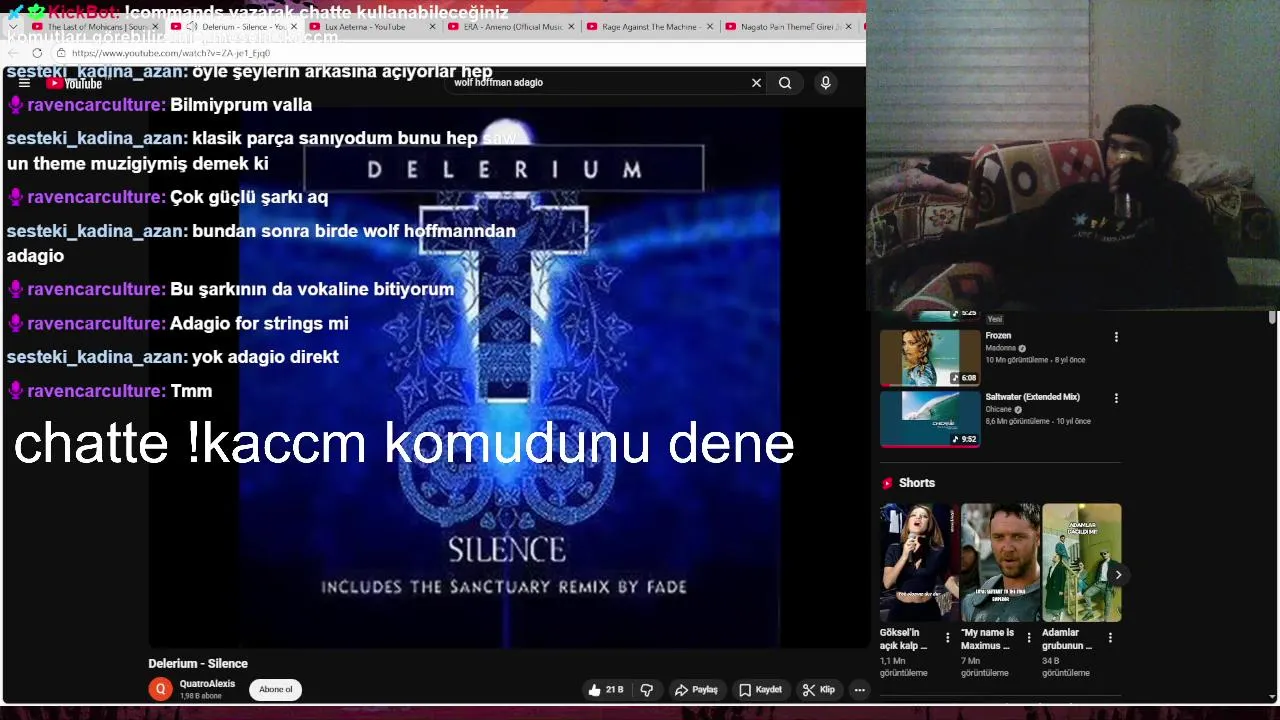
Task: Play the Adamlar grubunun short
Action: (1082, 563)
